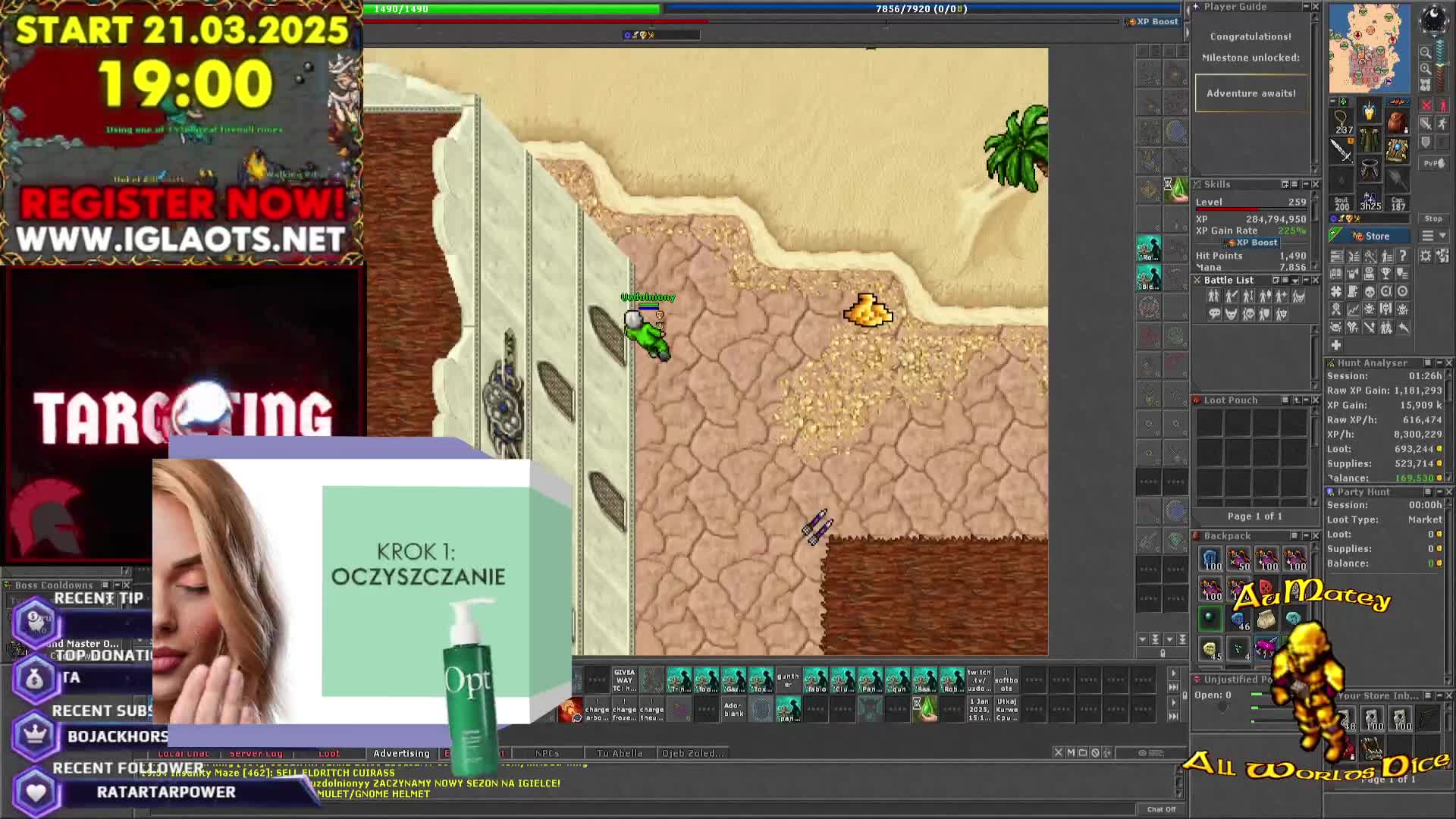Use the green potion in bottom action bar
Viewport: 1456px width, 819px height.
925,709
